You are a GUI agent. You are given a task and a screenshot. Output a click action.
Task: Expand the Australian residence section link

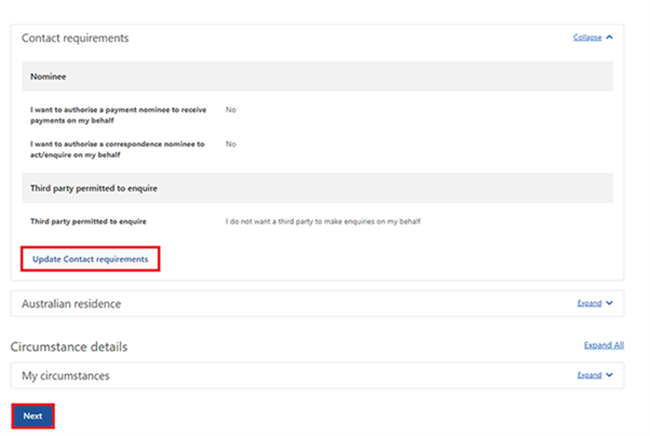point(589,303)
